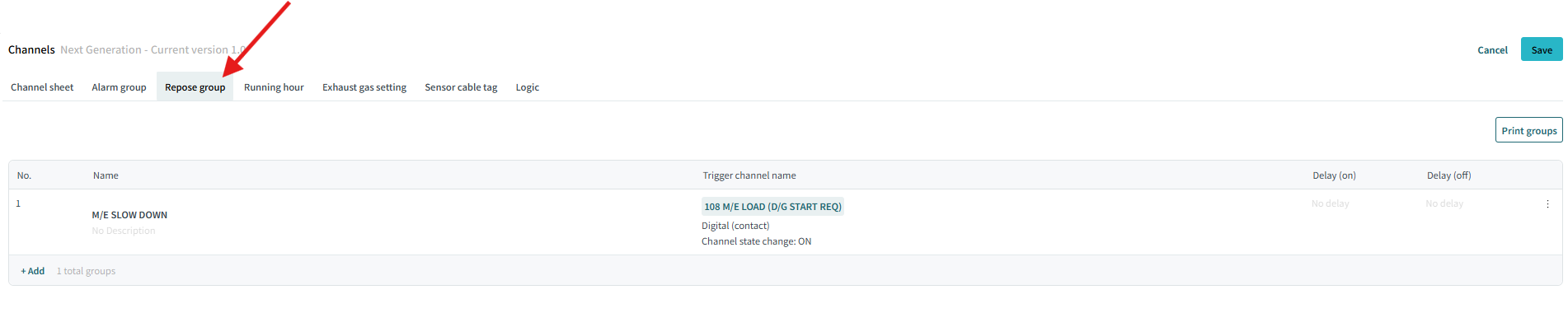Open the 108 M/E LOAD trigger channel
This screenshot has width=1568, height=327.
[x=772, y=207]
